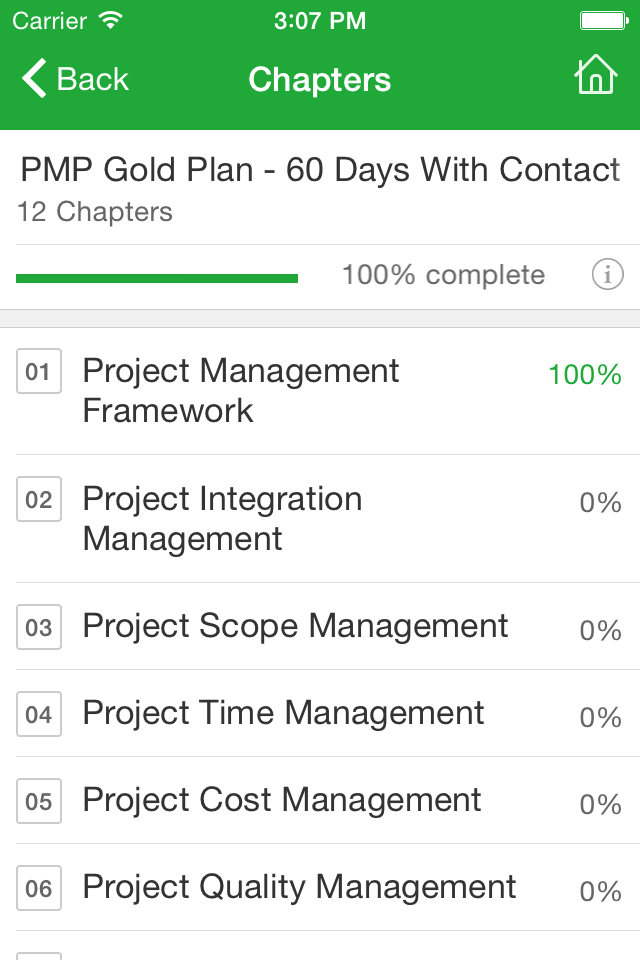
Task: Select Project Scope Management
Action: coord(295,626)
